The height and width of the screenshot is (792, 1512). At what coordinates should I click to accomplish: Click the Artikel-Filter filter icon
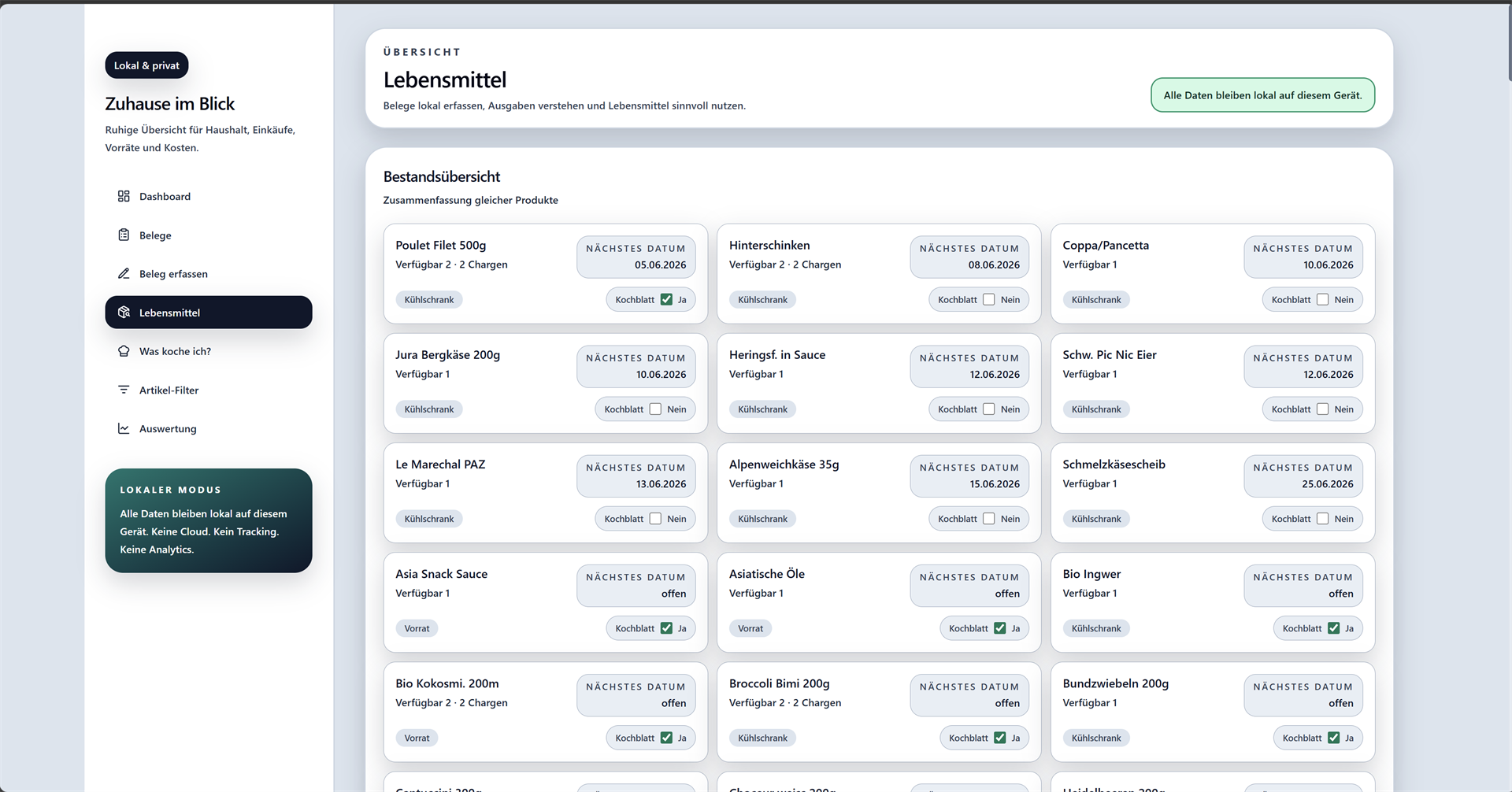click(x=124, y=390)
